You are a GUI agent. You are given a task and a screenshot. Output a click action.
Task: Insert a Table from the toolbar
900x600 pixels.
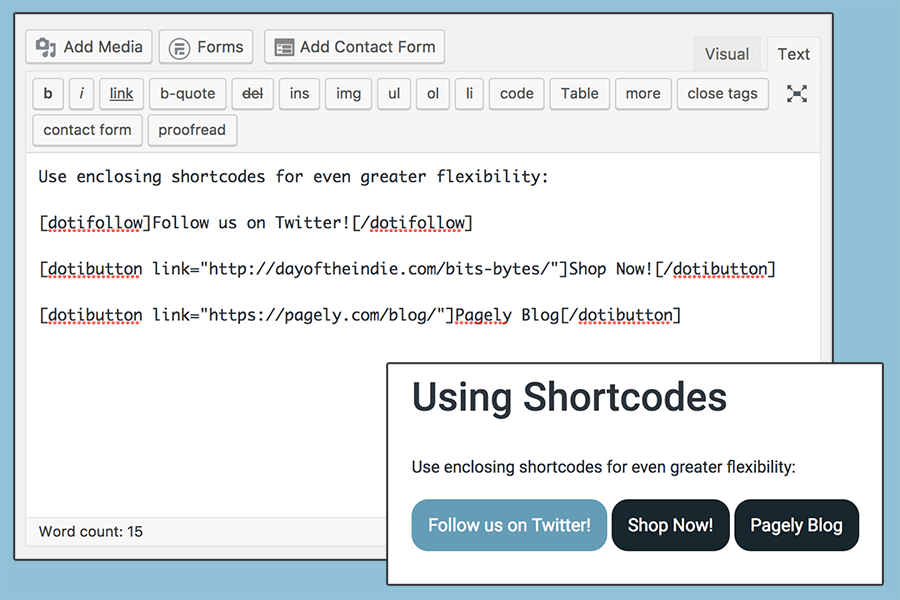(x=579, y=93)
